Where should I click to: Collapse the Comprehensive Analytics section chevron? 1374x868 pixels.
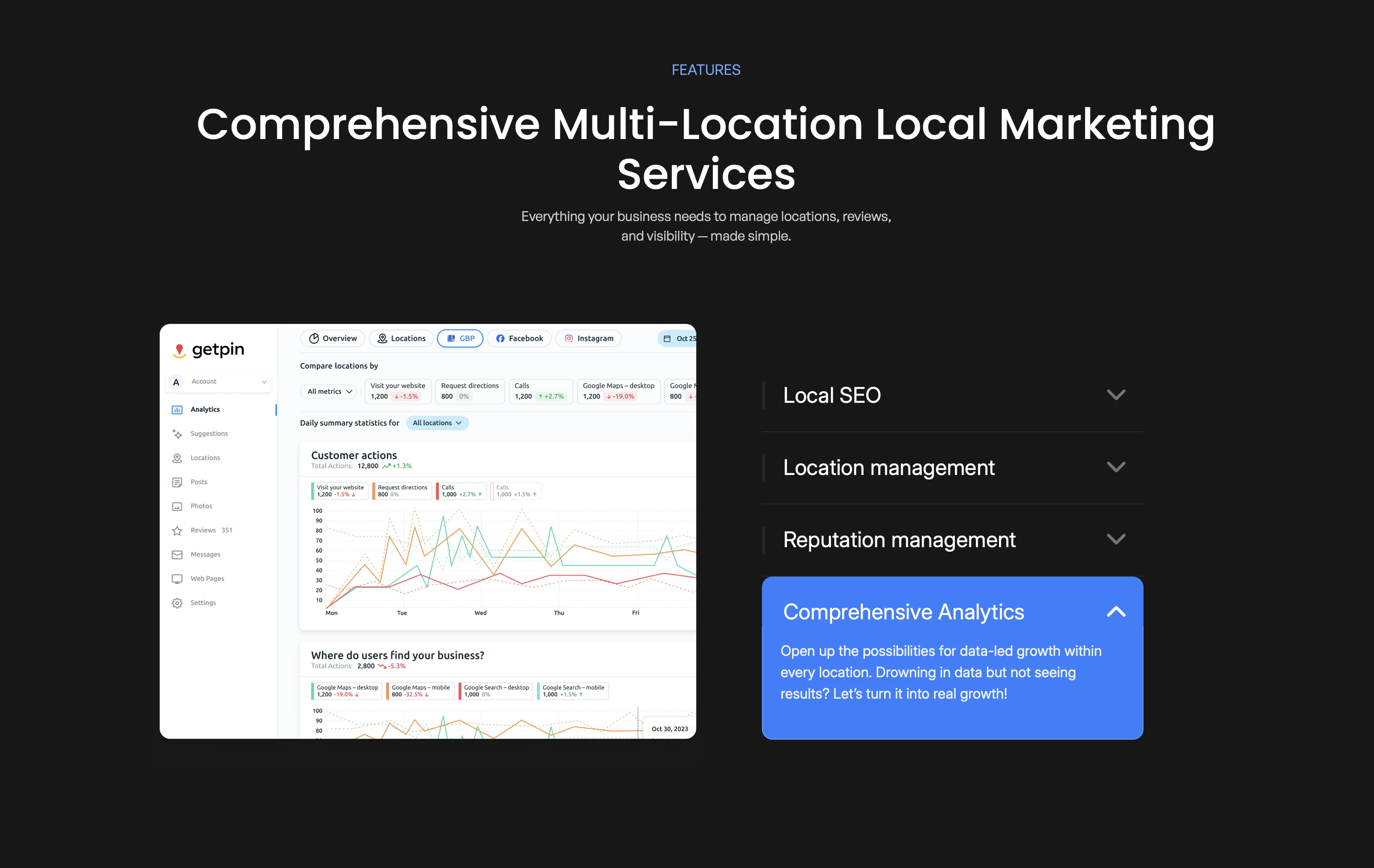tap(1115, 612)
